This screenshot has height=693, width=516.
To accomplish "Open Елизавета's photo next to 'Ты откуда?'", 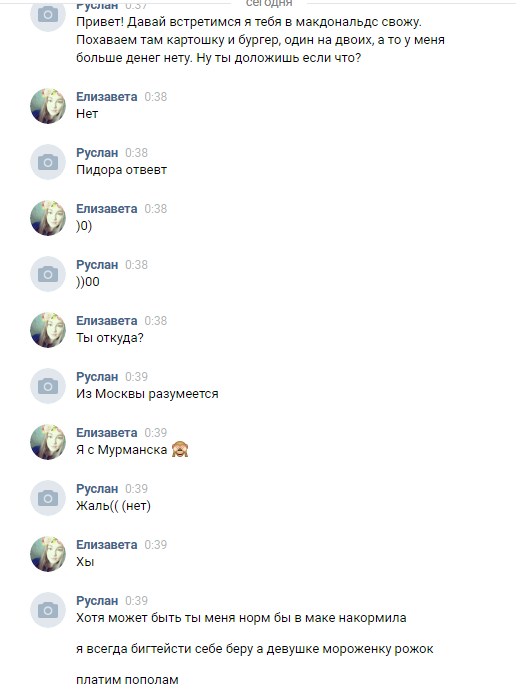I will (48, 330).
